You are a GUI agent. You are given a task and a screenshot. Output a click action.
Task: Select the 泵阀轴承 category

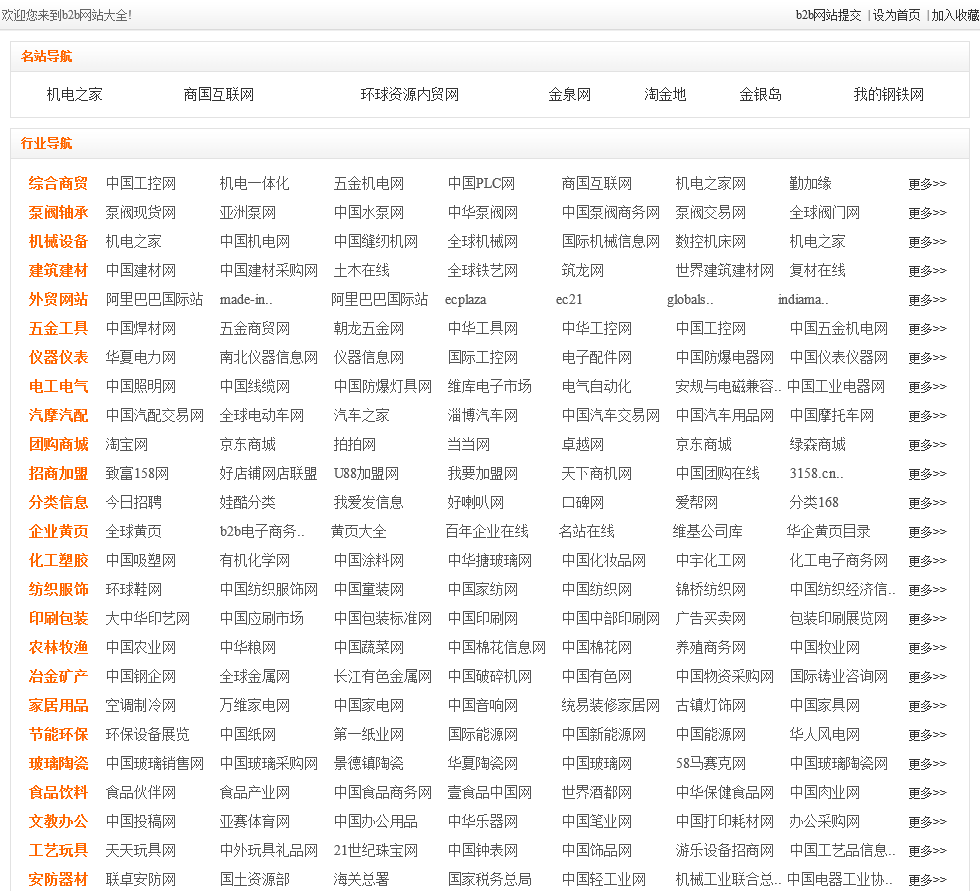[58, 212]
